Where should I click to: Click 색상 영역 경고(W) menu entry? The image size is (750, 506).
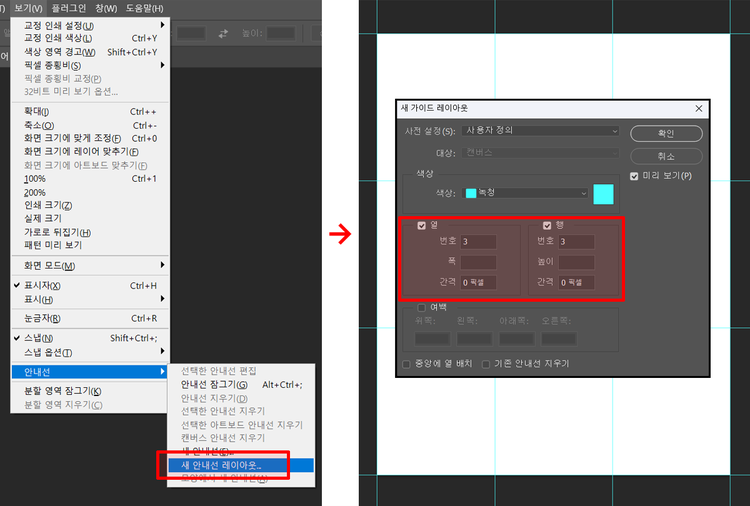pos(89,52)
